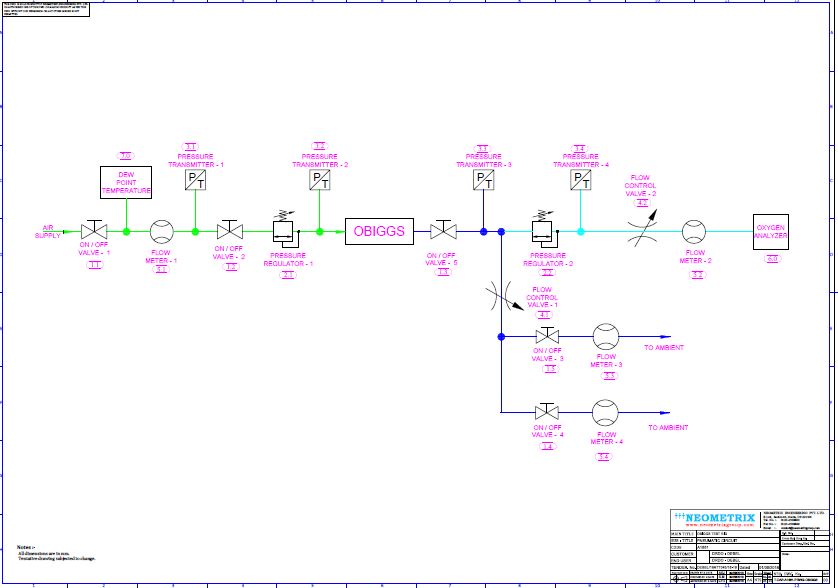The width and height of the screenshot is (838, 588).
Task: Click the OBIGGS block
Action: [x=379, y=231]
